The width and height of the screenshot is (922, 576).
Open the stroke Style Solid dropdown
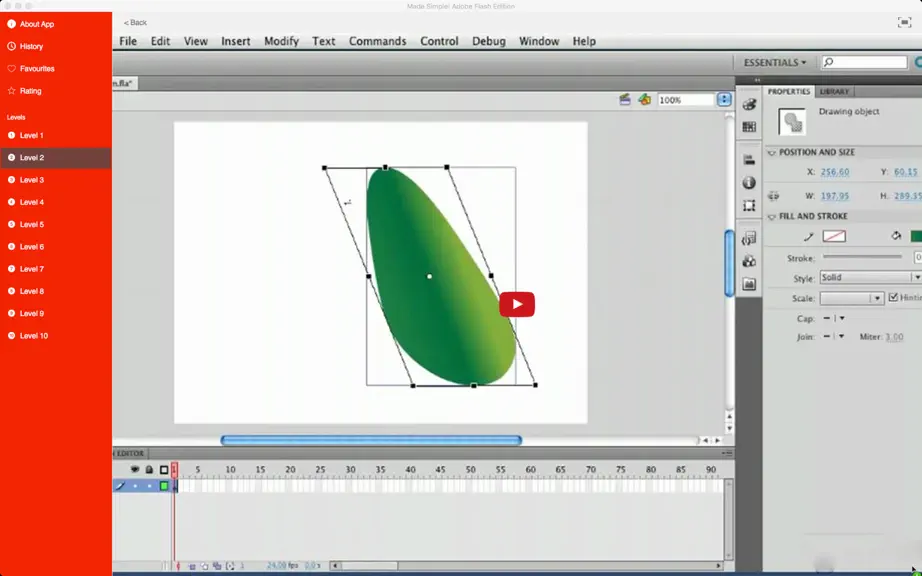[x=870, y=277]
